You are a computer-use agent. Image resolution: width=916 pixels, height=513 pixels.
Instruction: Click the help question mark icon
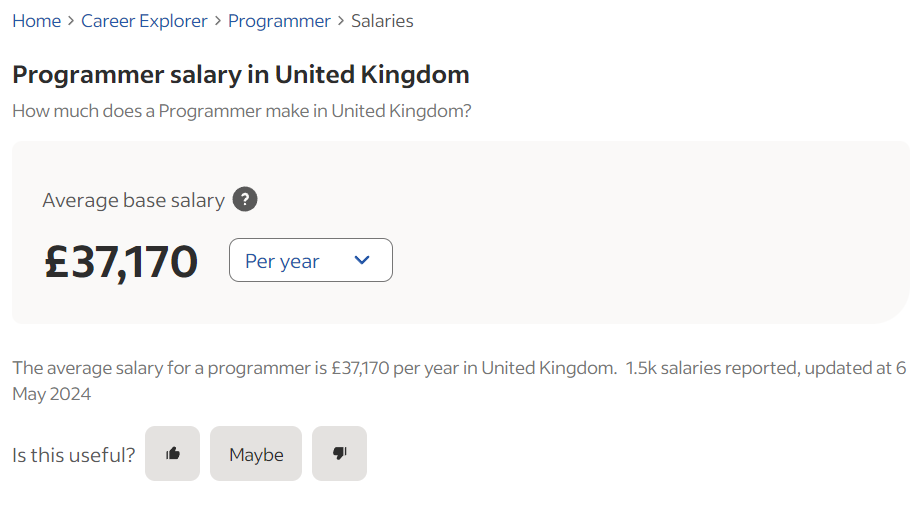245,200
